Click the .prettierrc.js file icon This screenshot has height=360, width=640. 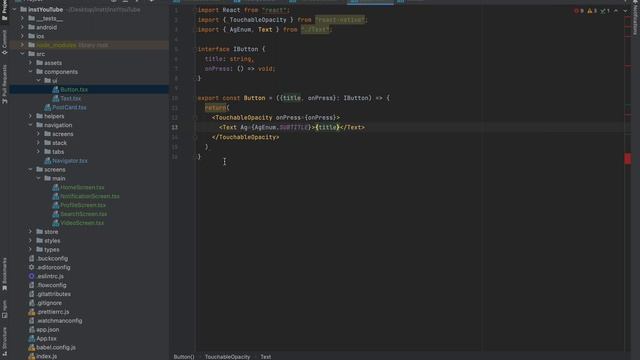pos(31,312)
